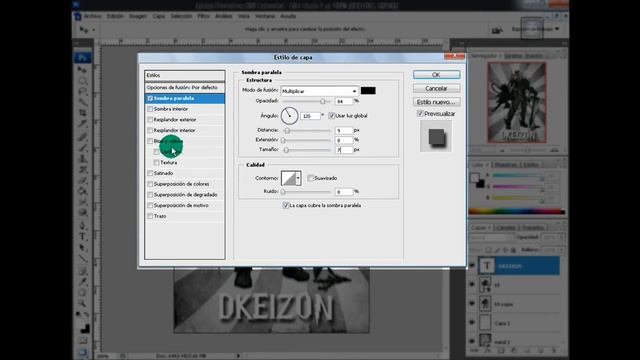Open the layer blend mode dropdown in Capas
Viewport: 640px width, 360px height.
tap(491, 237)
